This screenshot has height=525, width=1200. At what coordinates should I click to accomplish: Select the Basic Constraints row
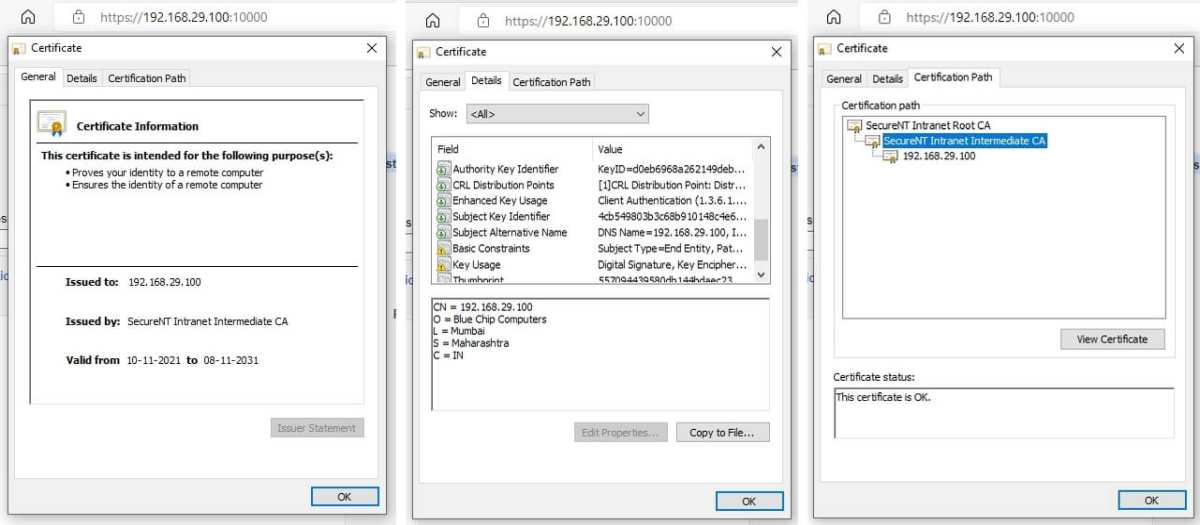point(593,249)
